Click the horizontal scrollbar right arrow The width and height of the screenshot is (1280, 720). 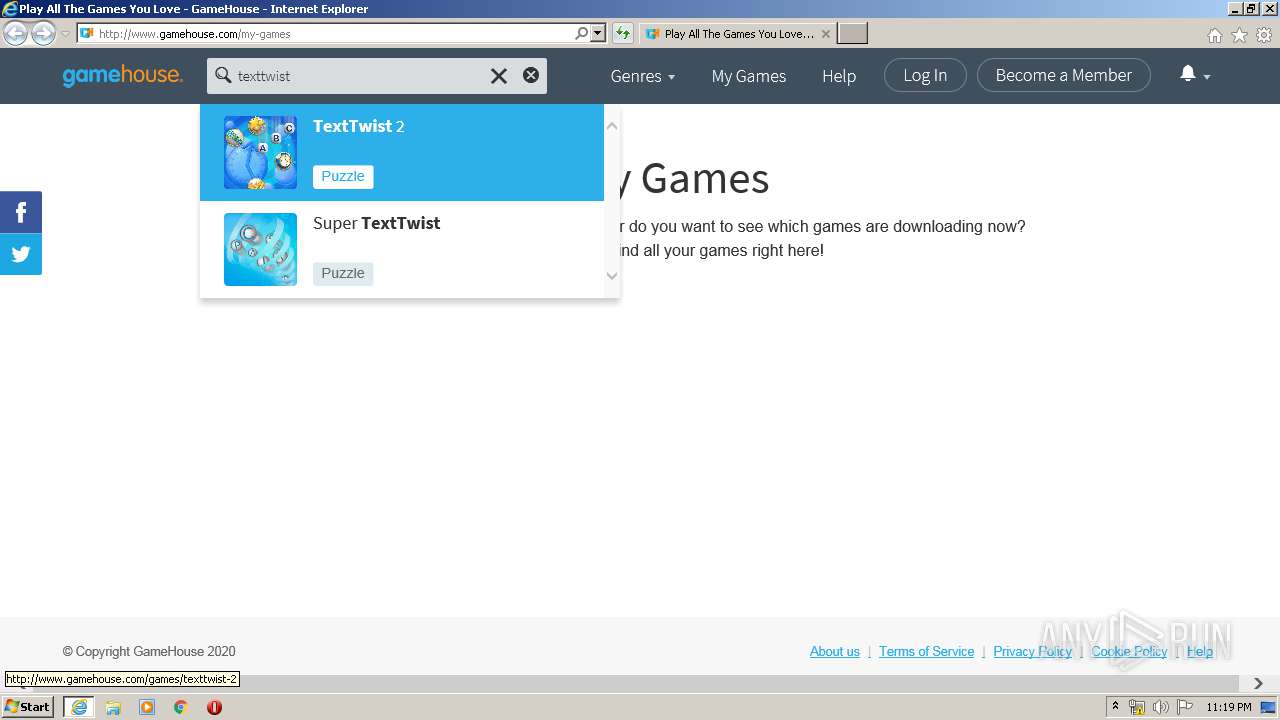(1258, 683)
